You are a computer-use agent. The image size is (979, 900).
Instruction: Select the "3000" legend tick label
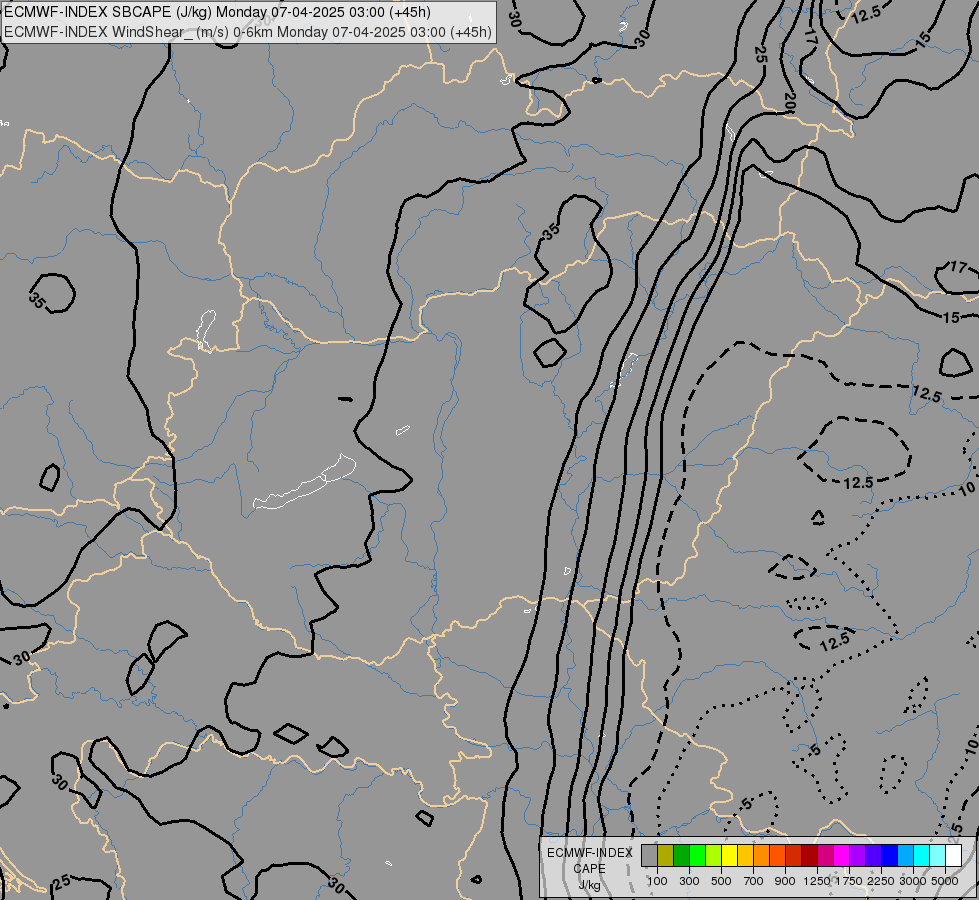point(913,881)
